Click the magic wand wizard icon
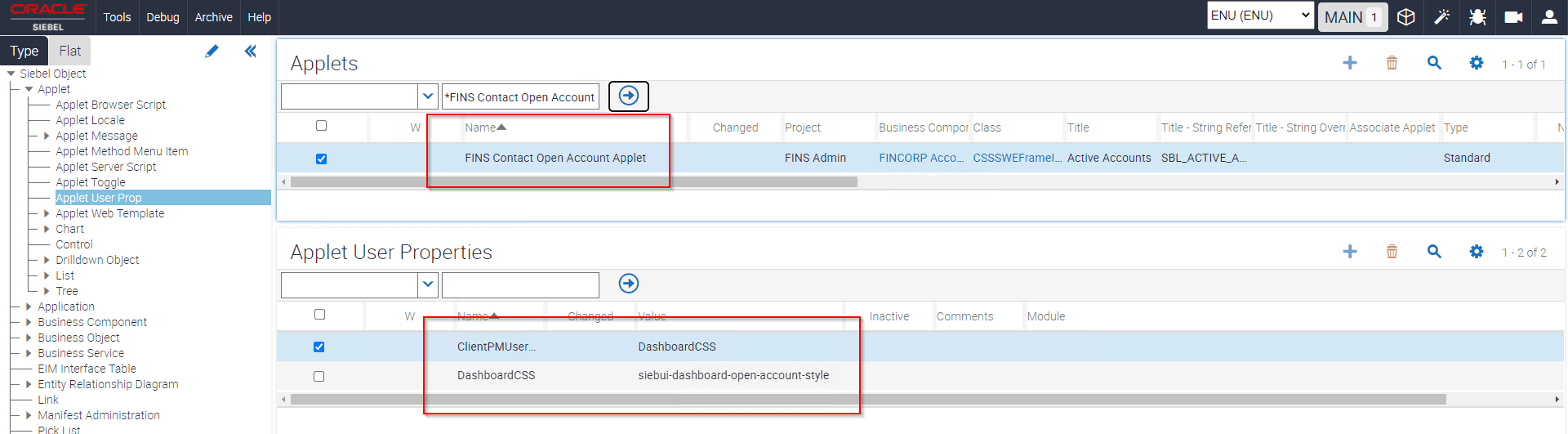The width and height of the screenshot is (1568, 434). 1441,17
